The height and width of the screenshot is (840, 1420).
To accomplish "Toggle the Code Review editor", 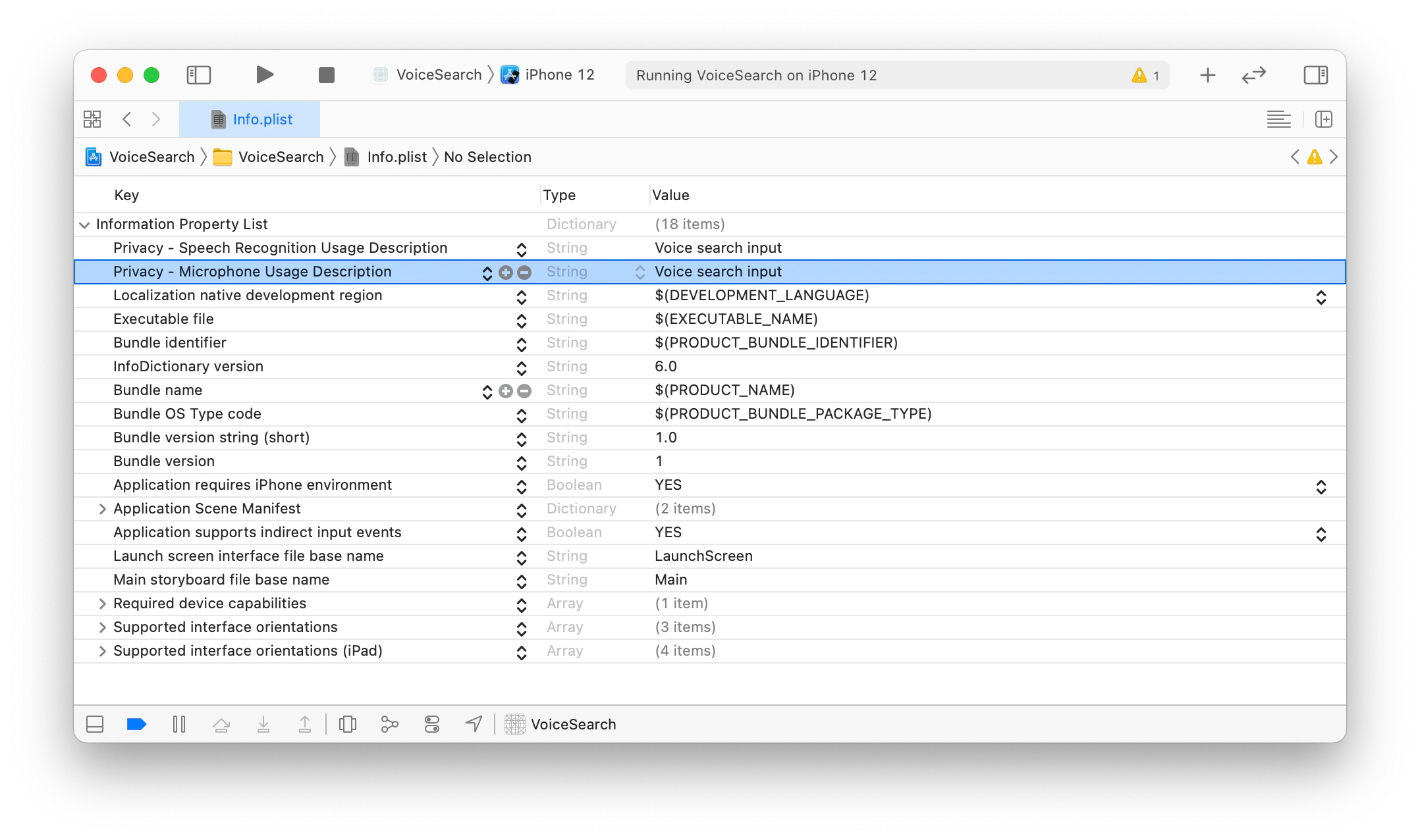I will tap(1253, 74).
